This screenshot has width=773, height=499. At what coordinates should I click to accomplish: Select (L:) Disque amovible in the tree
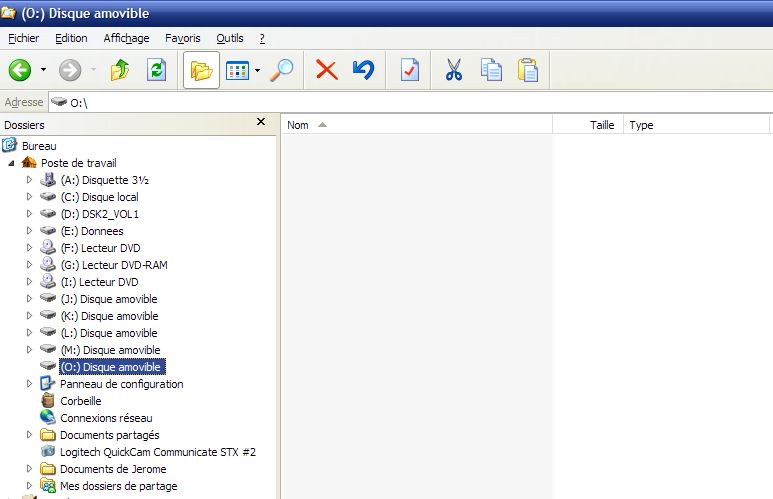pyautogui.click(x=109, y=333)
